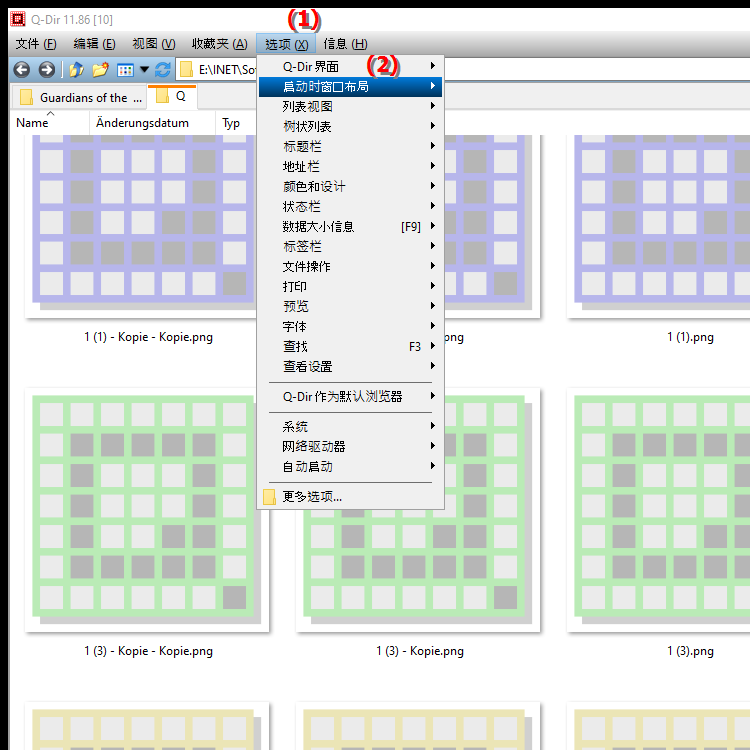Open the 查找 F3 submenu
The image size is (750, 750).
pyautogui.click(x=350, y=346)
